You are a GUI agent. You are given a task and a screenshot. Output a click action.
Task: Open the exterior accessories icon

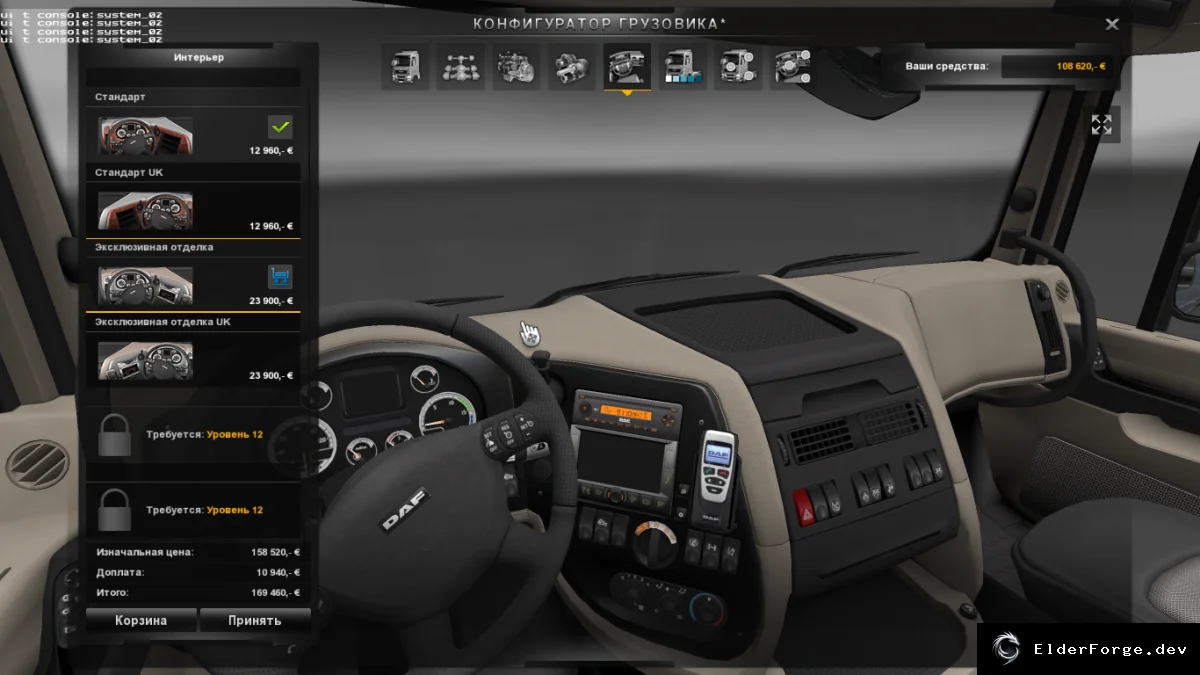pyautogui.click(x=738, y=66)
